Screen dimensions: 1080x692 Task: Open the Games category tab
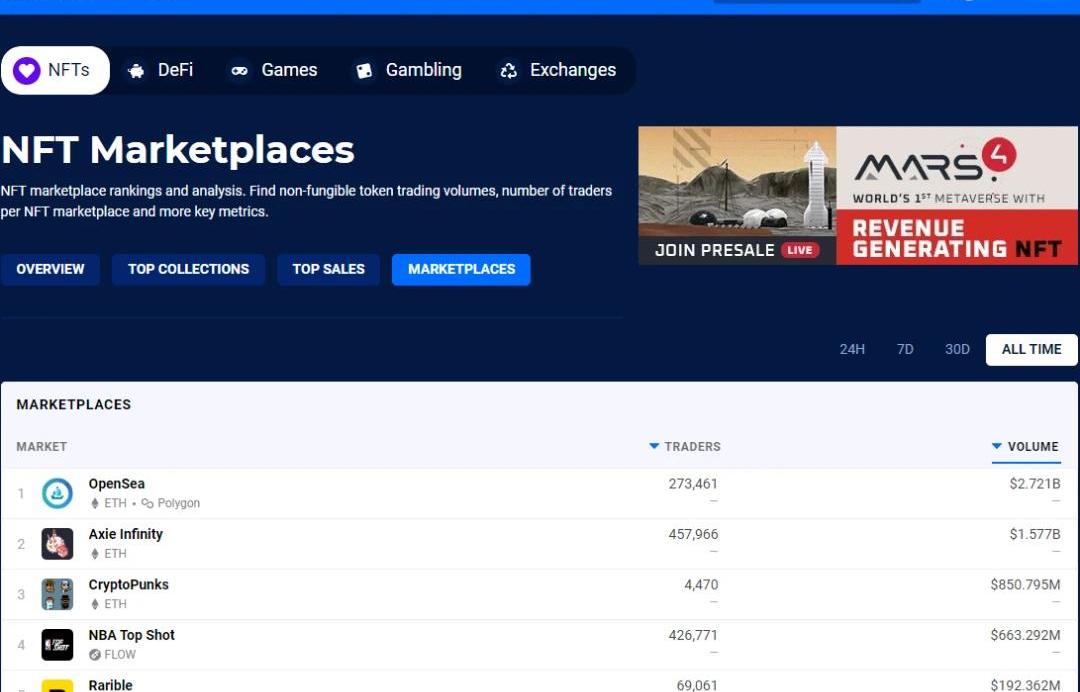[x=274, y=70]
